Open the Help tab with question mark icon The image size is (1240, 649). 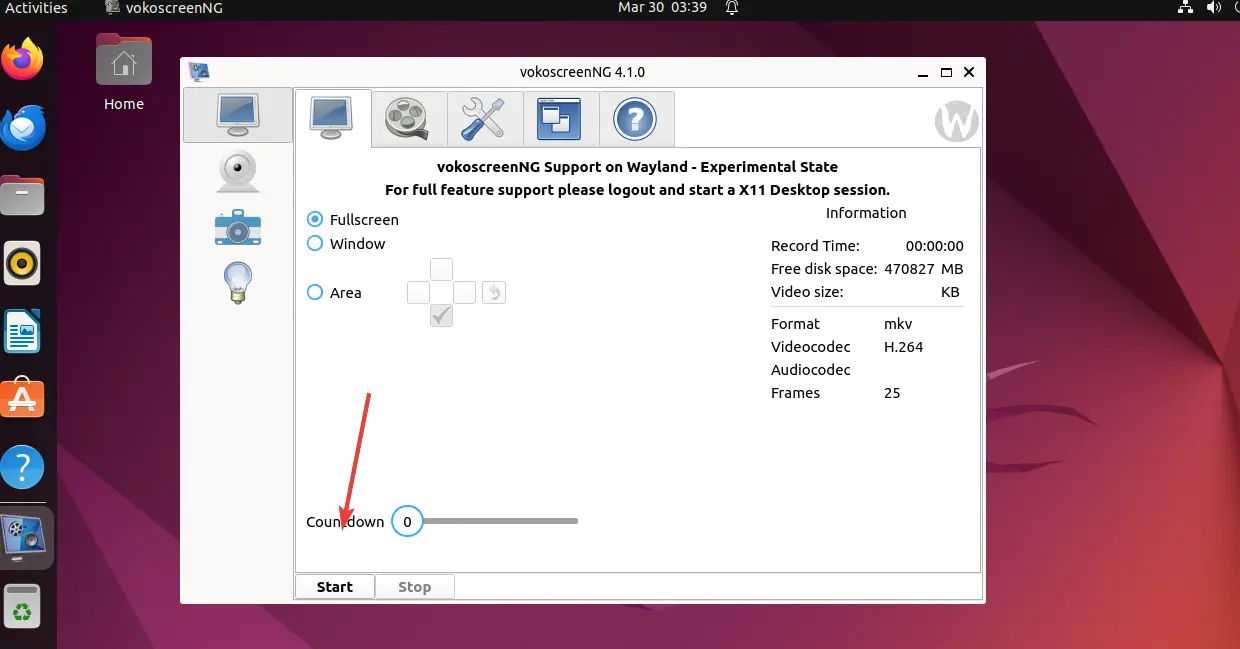point(636,118)
